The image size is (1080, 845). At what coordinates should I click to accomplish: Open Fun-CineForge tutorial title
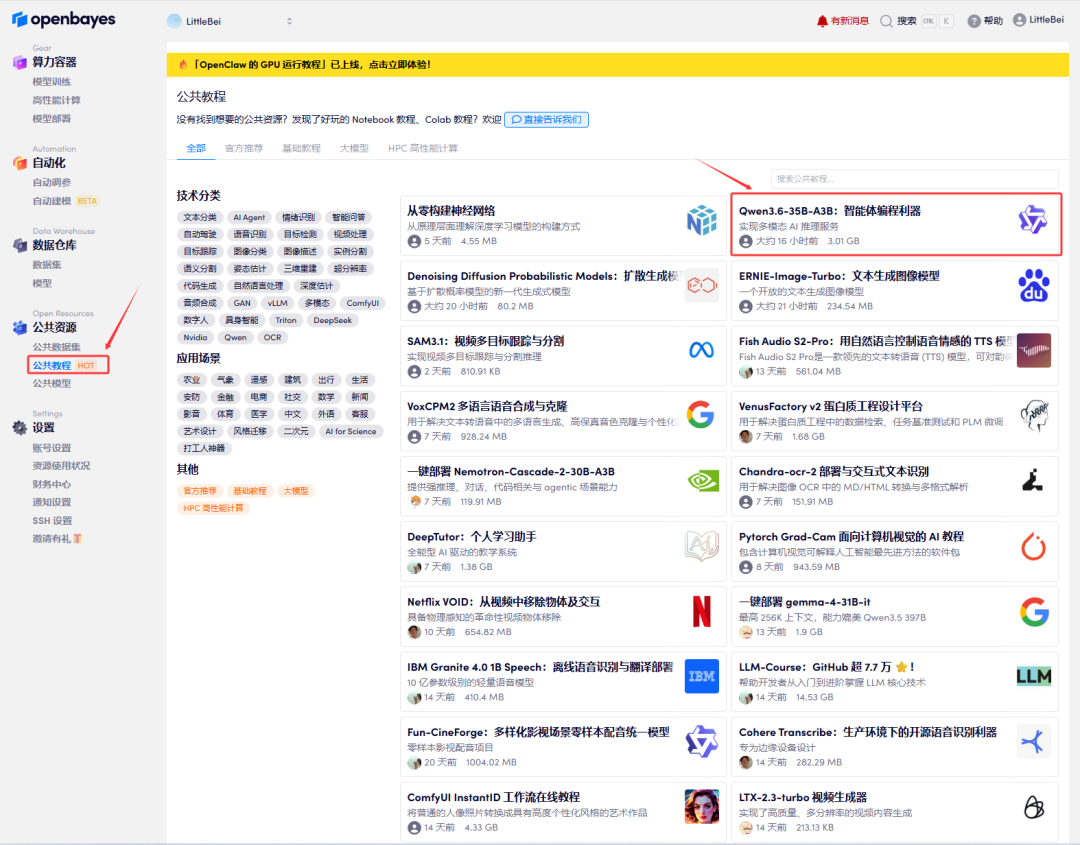click(x=538, y=732)
